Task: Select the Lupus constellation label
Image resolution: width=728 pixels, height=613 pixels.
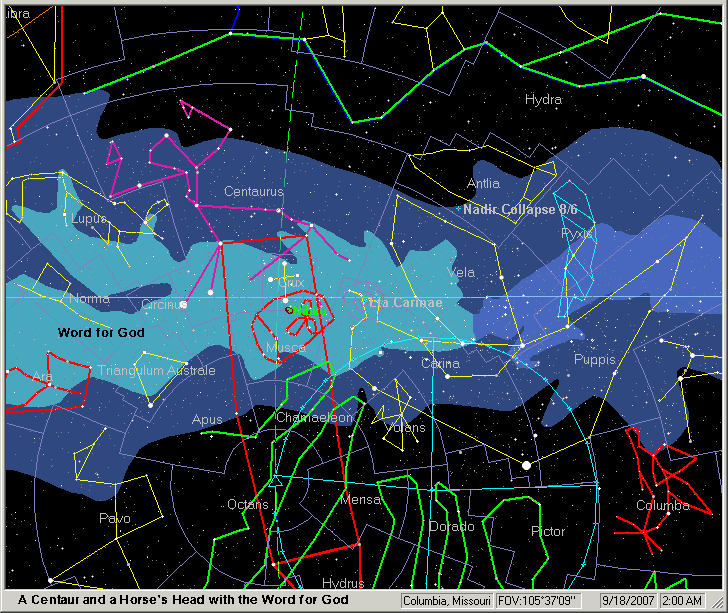Action: point(88,218)
